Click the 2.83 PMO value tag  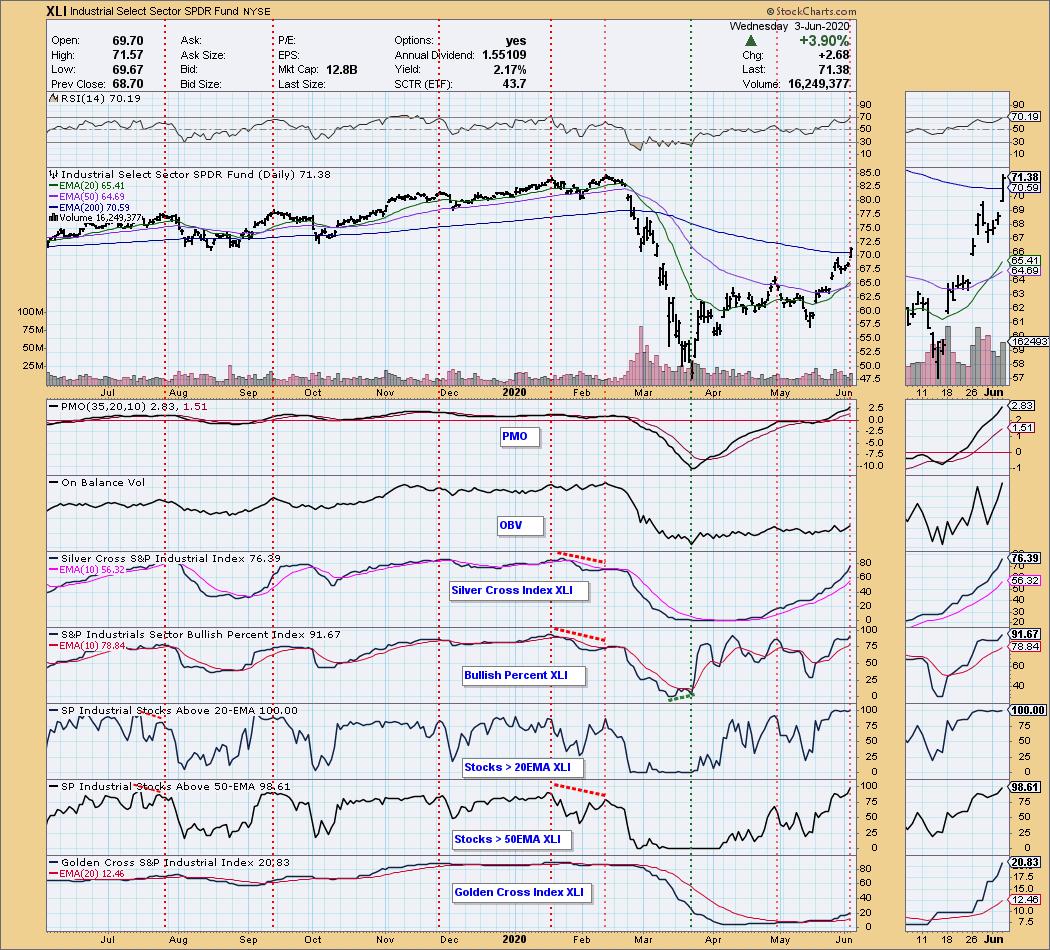(x=1023, y=406)
